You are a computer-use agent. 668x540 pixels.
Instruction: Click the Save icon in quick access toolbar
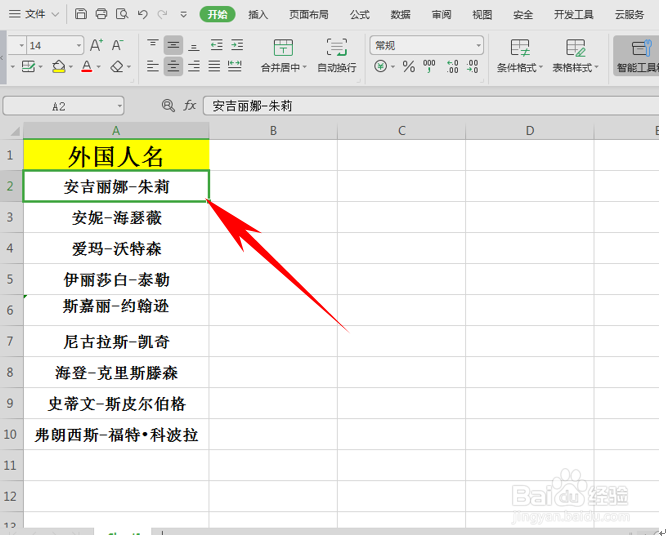coord(81,14)
